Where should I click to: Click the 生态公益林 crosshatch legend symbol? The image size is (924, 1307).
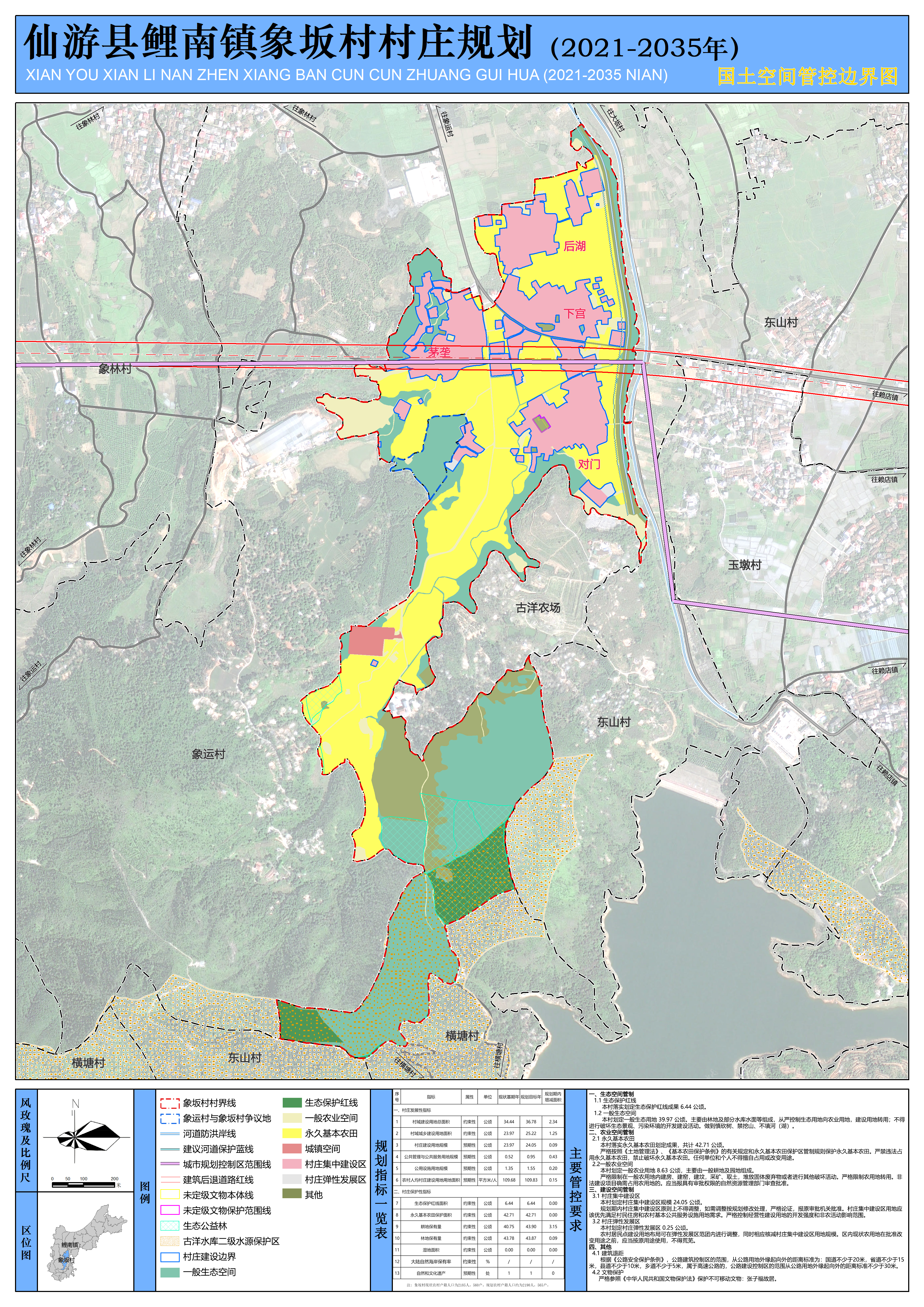(170, 1226)
